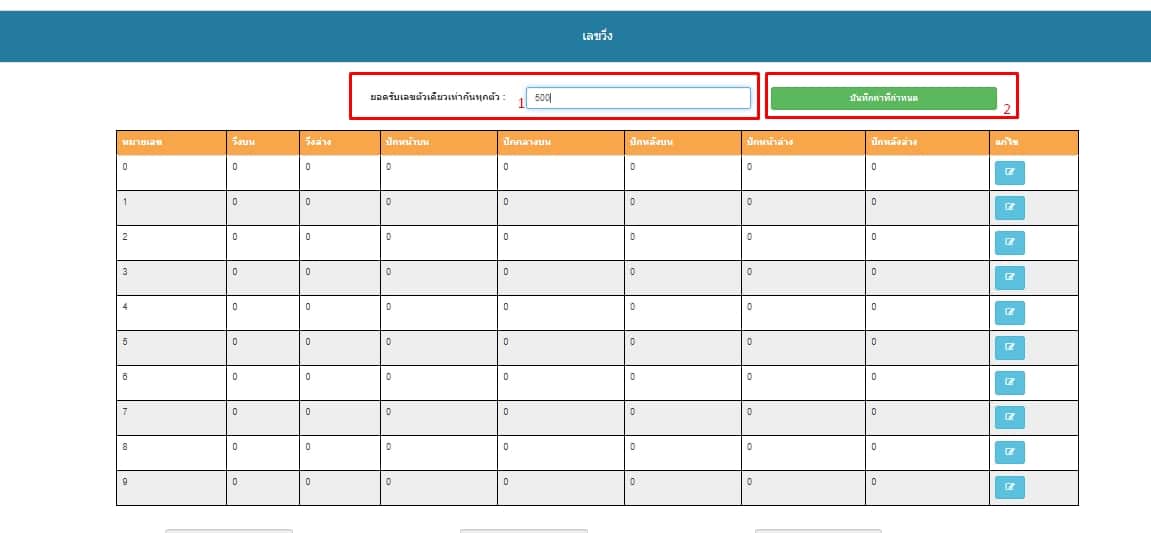Click the edit icon for number 0
Image resolution: width=1151 pixels, height=533 pixels.
(1009, 173)
